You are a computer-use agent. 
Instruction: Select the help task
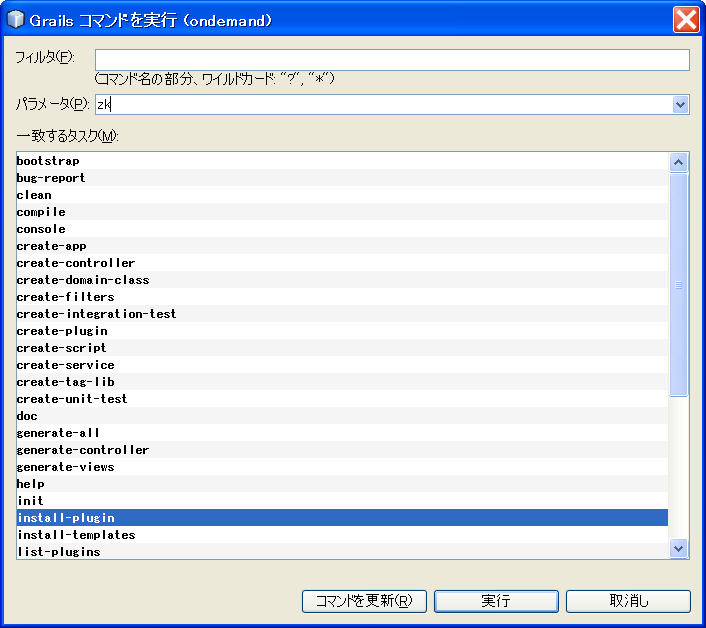click(x=342, y=483)
